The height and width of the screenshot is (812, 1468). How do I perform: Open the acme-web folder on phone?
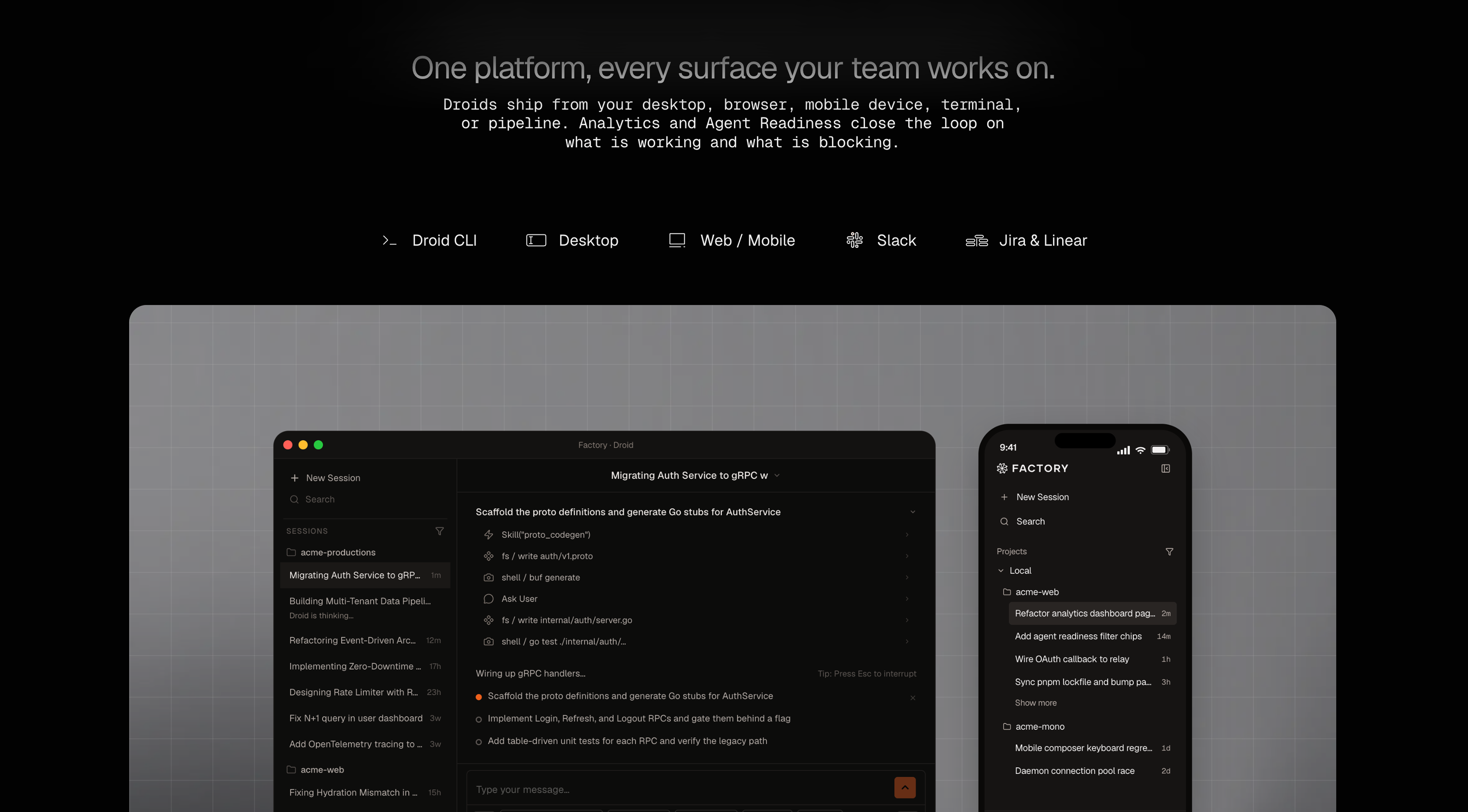(1031, 592)
